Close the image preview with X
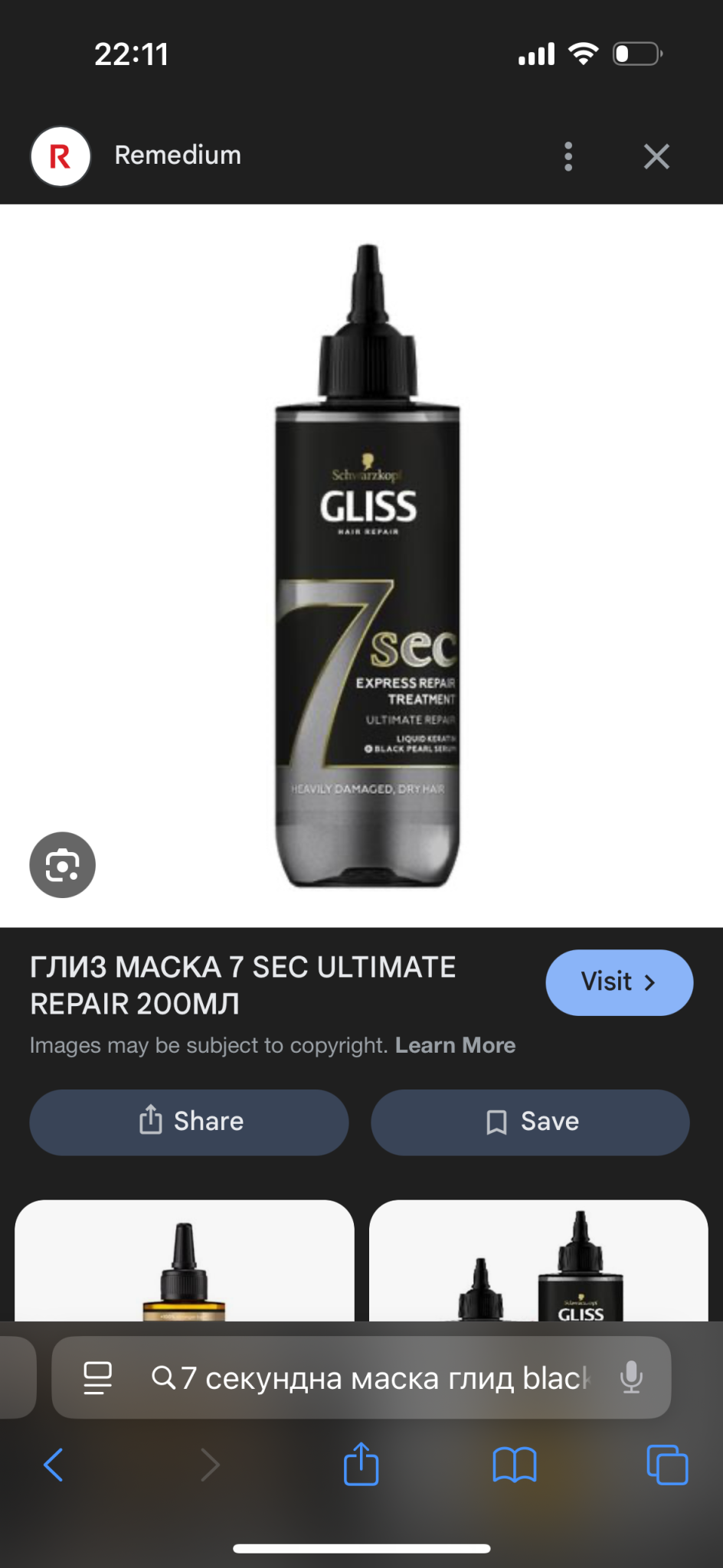This screenshot has width=723, height=1568. pos(656,156)
